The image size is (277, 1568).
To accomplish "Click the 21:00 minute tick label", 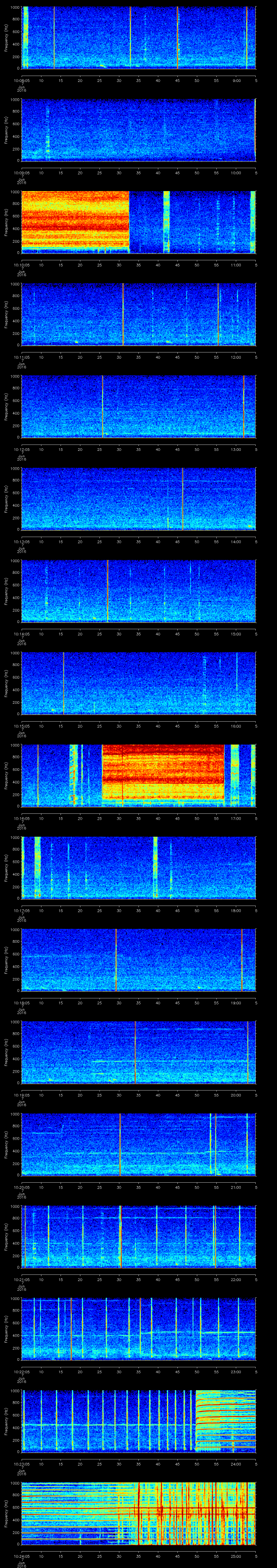I will pos(236,1187).
